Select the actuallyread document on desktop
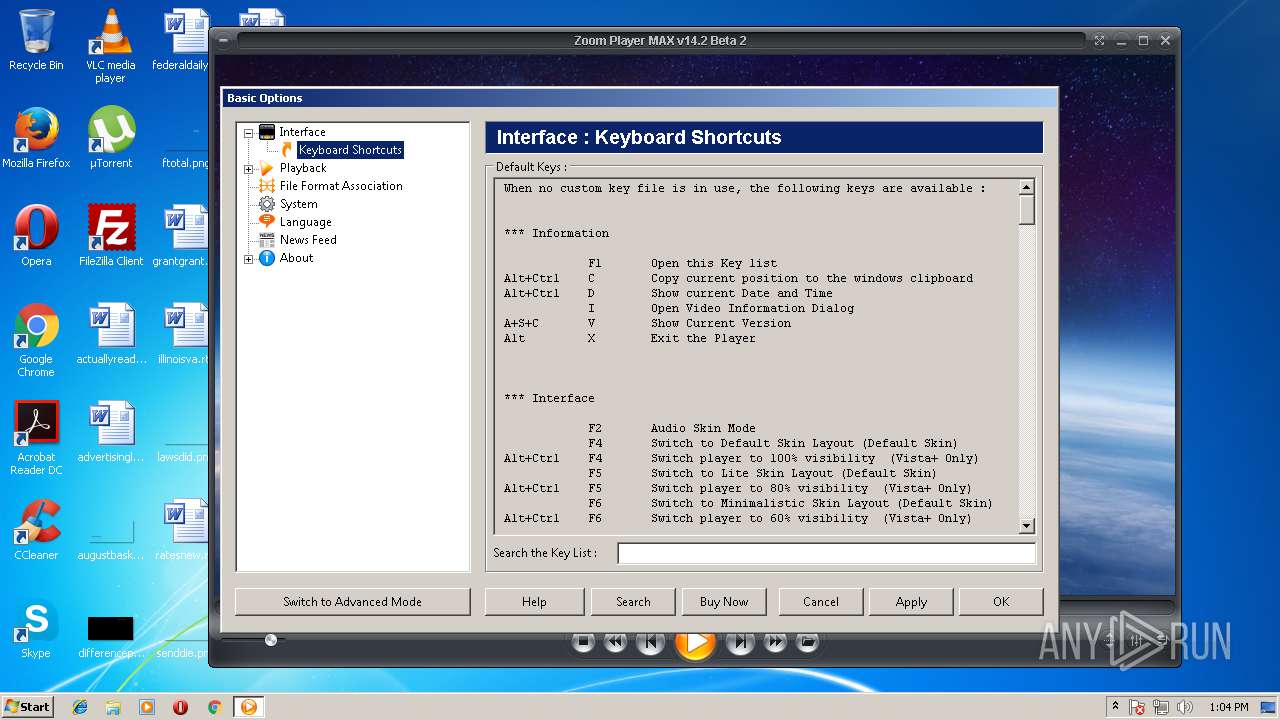 click(x=111, y=335)
